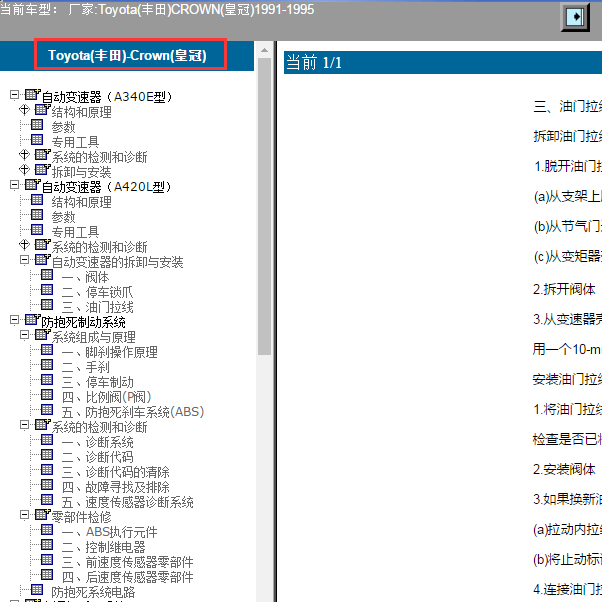Expand the 拆卸与安装 node
Screen dimensions: 602x602
[25, 170]
